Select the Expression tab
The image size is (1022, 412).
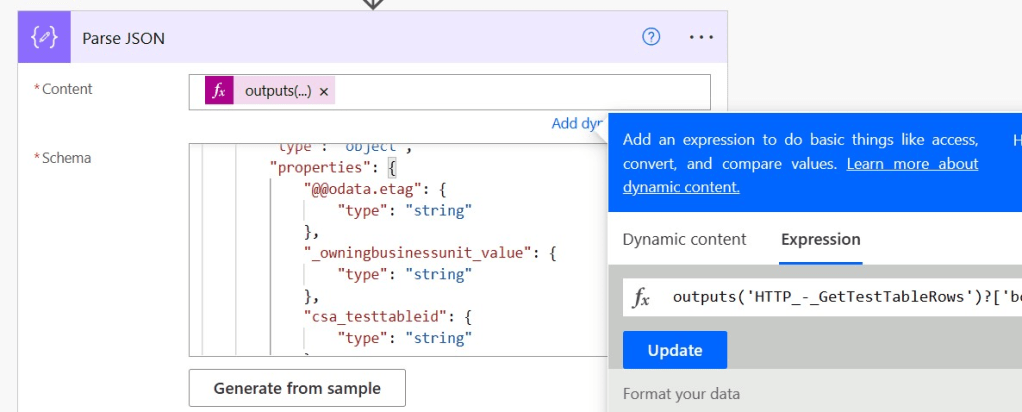coord(820,239)
